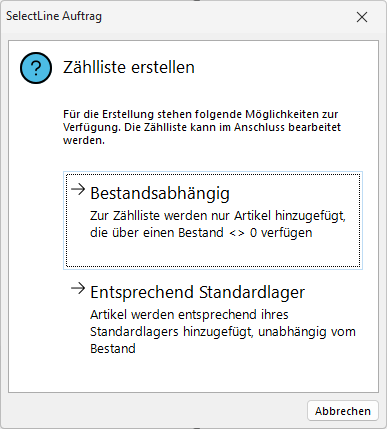The height and width of the screenshot is (429, 387).
Task: Click the blue question mark icon
Action: 36,68
